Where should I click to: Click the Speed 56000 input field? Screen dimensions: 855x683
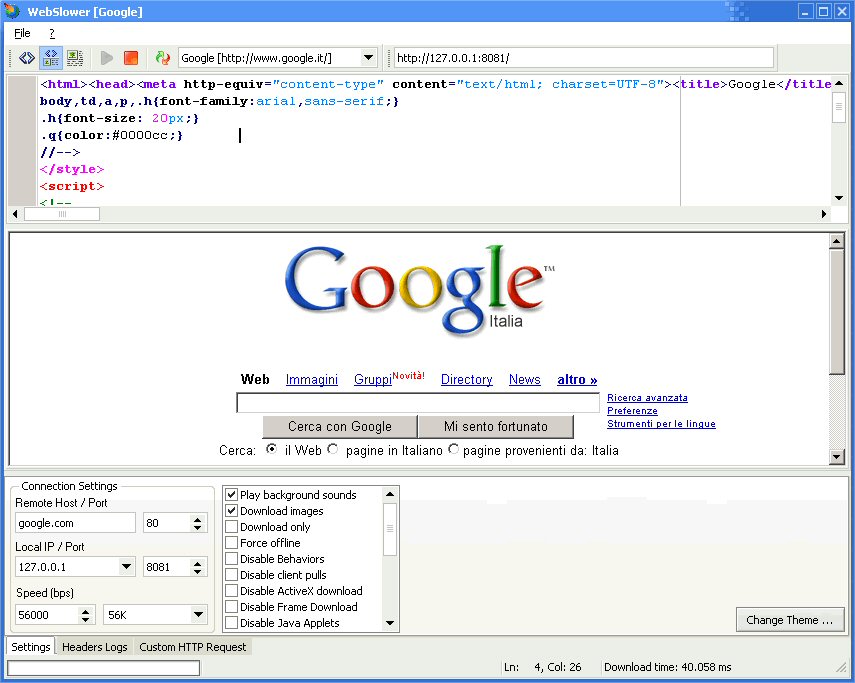click(47, 615)
